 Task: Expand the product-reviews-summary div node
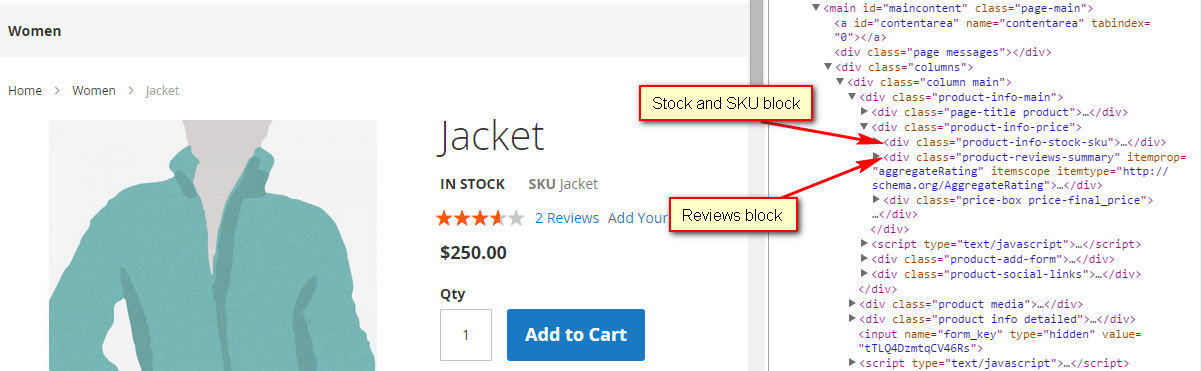pos(877,157)
